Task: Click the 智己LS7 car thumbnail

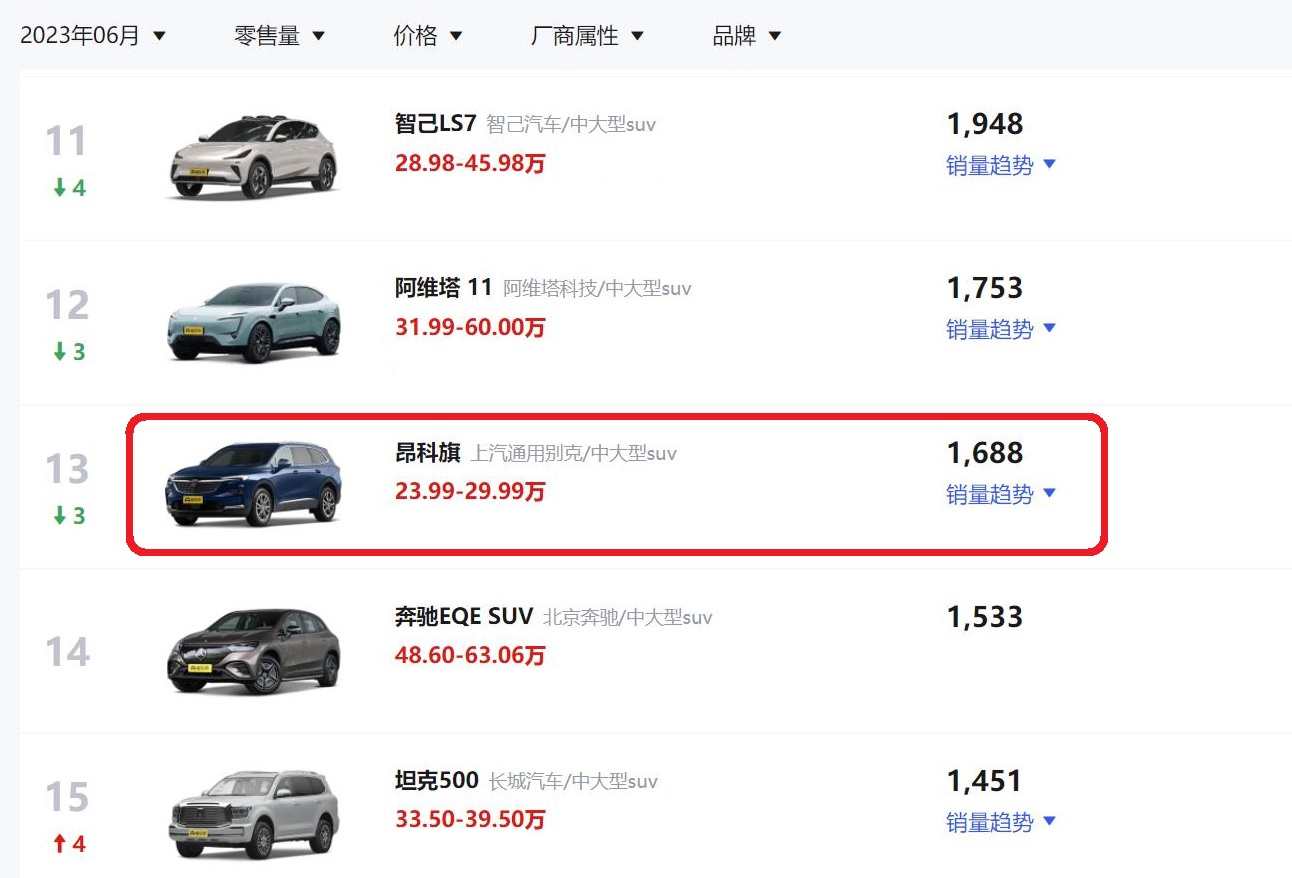Action: [x=253, y=157]
